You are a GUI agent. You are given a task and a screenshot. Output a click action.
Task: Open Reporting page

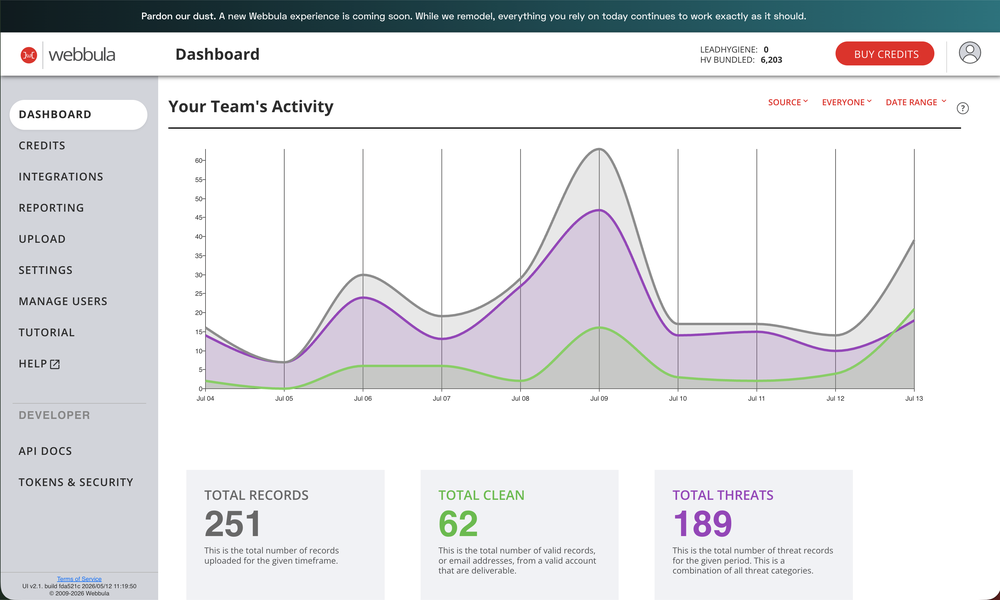coord(51,208)
